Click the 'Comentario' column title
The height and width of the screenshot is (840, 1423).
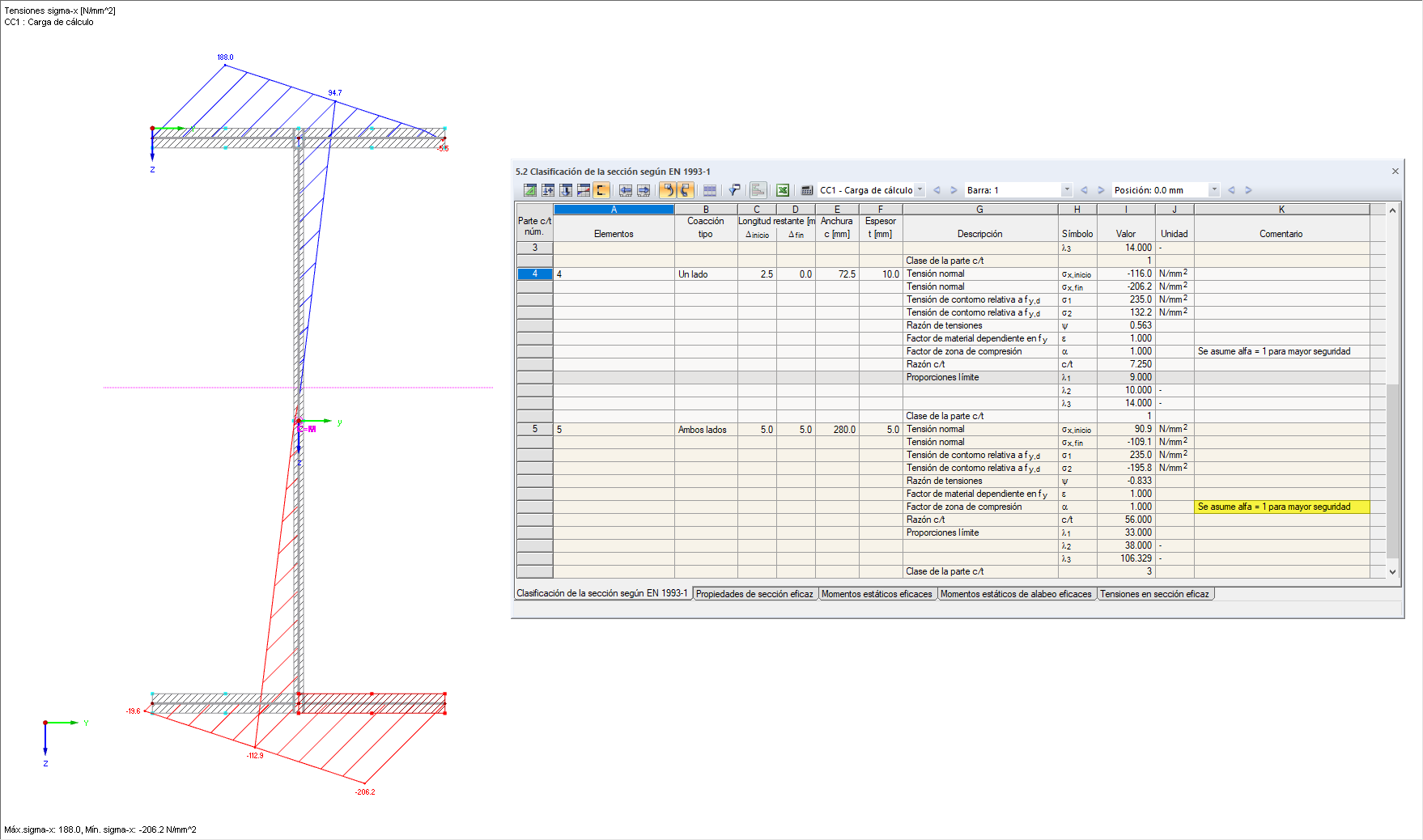coord(1281,234)
